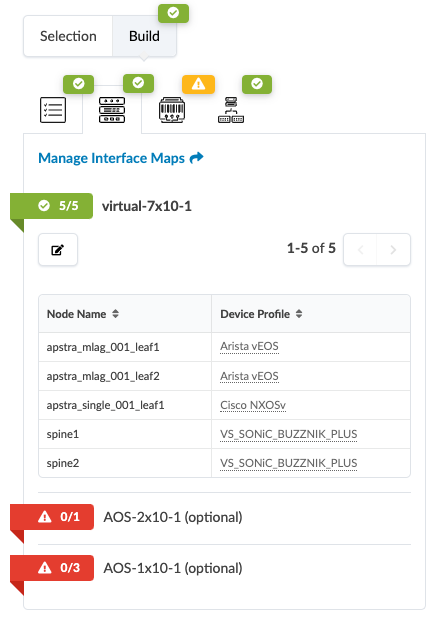Switch to the Build tab
The height and width of the screenshot is (618, 444).
click(144, 36)
